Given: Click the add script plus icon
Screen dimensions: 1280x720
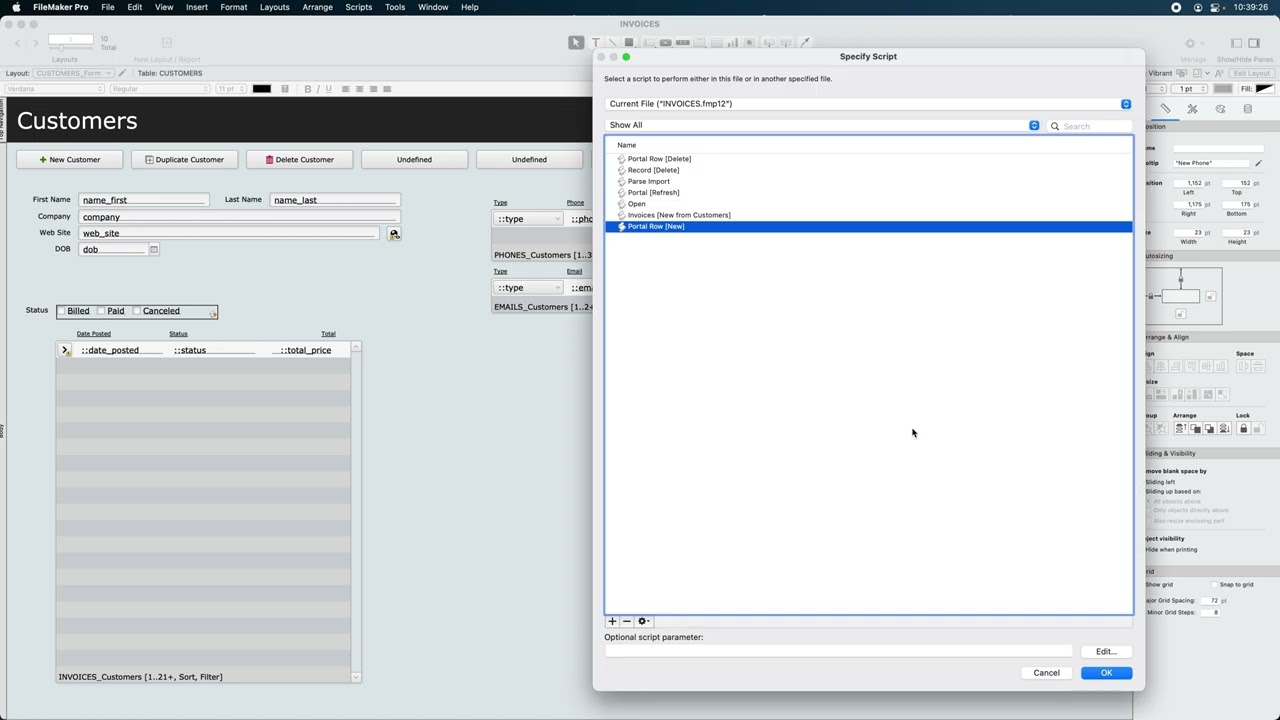Looking at the screenshot, I should point(612,621).
